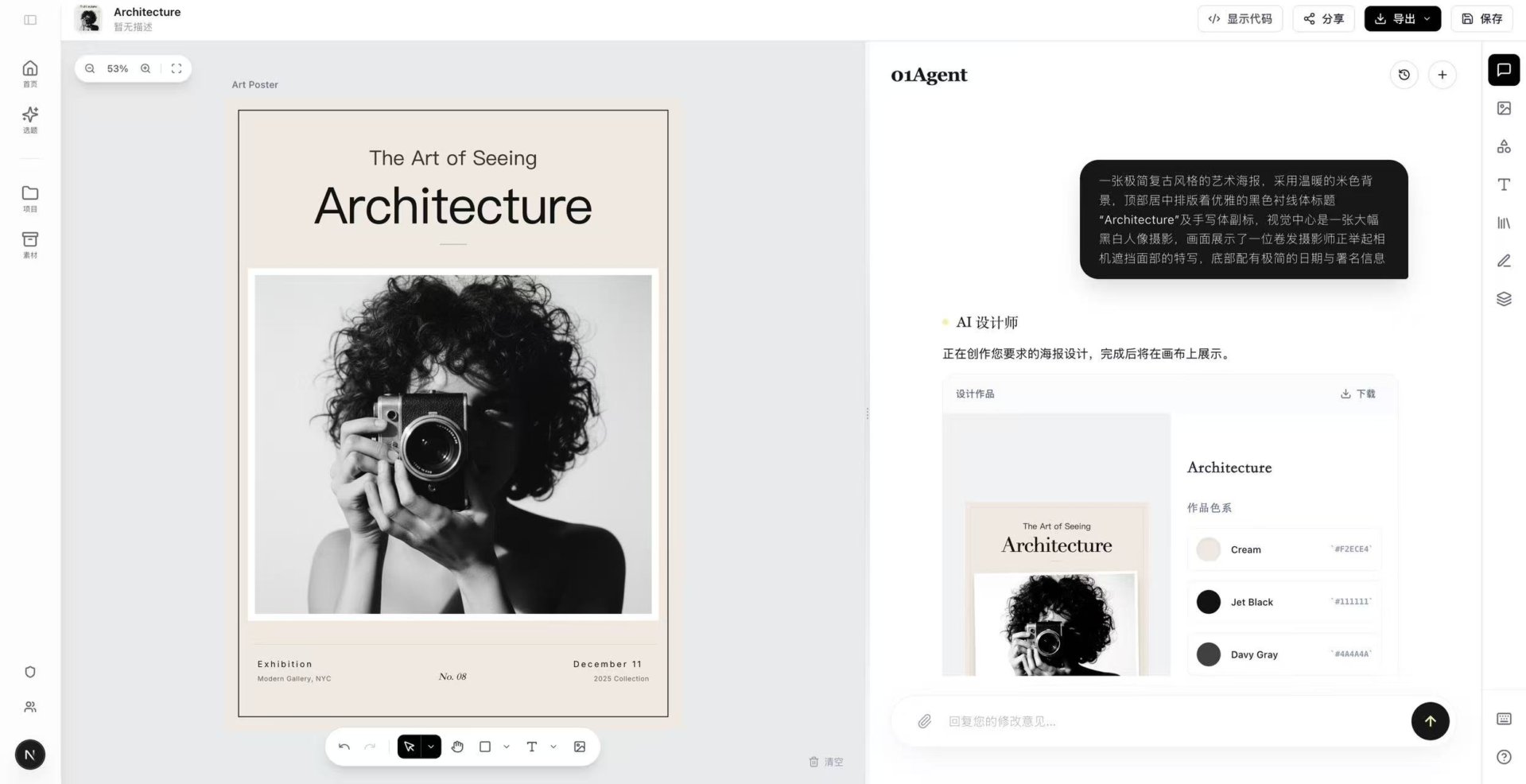Go to 首页 home in sidebar
Screen dimensions: 1526x784
(x=30, y=73)
